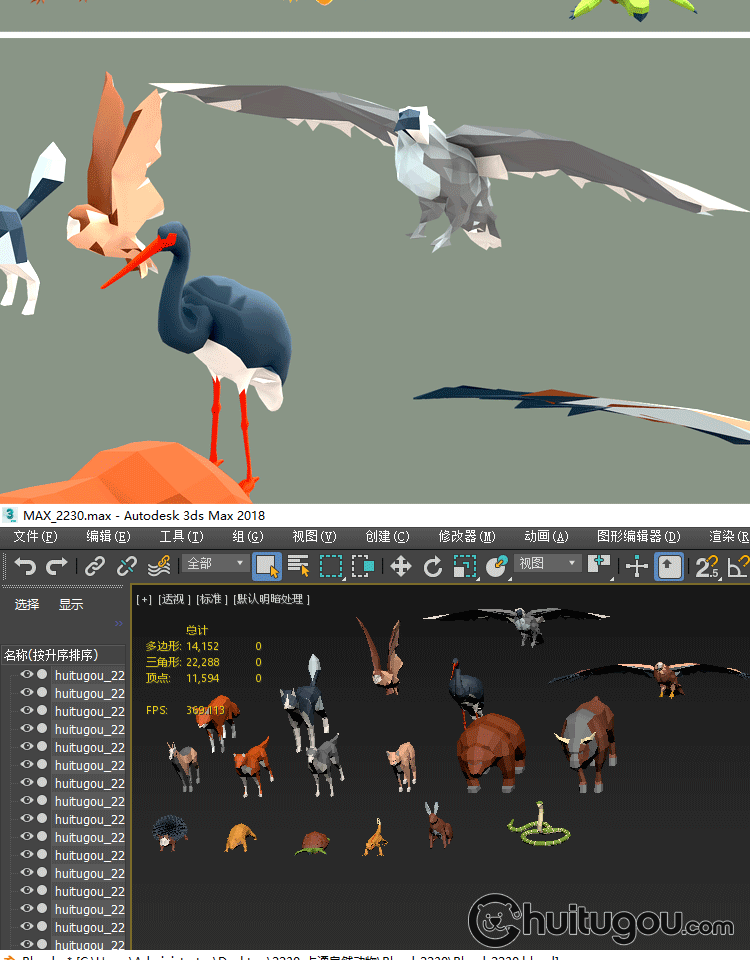The image size is (750, 960).
Task: Select the Link objects tool
Action: [x=94, y=567]
